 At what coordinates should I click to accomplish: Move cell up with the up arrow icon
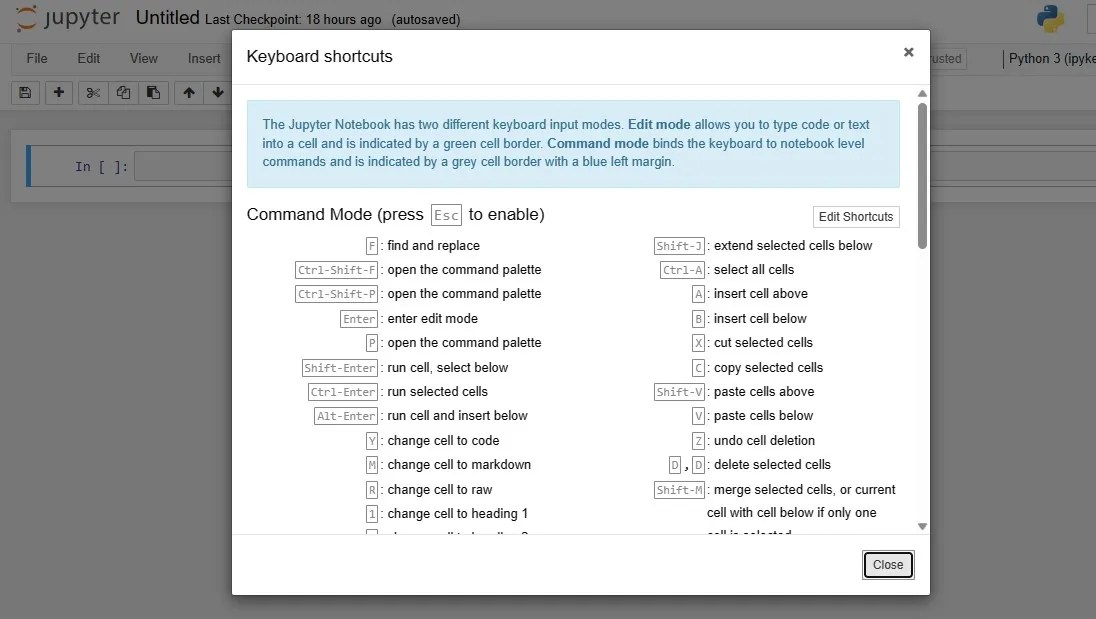[x=188, y=92]
